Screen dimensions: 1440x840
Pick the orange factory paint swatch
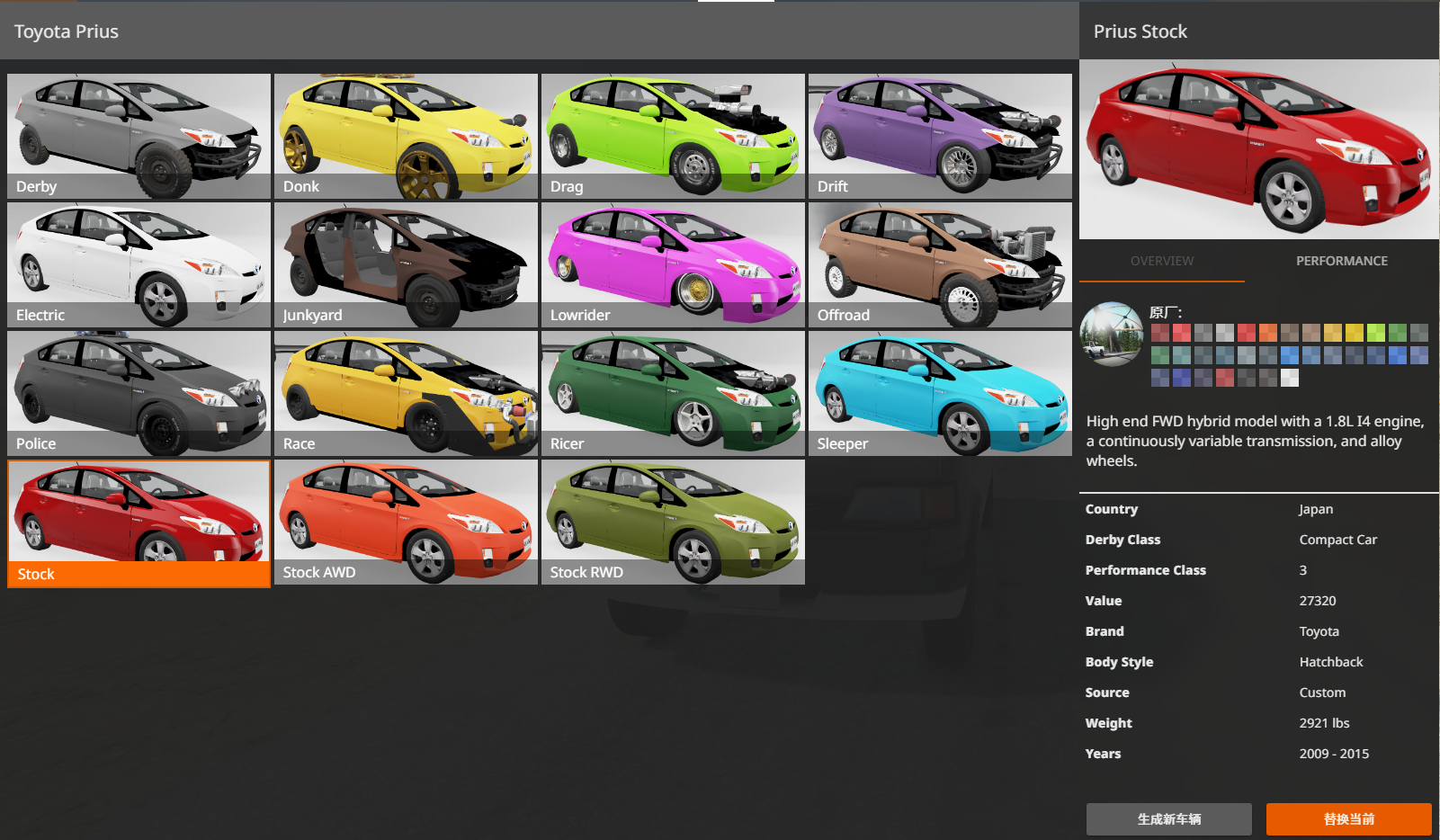pyautogui.click(x=1268, y=333)
